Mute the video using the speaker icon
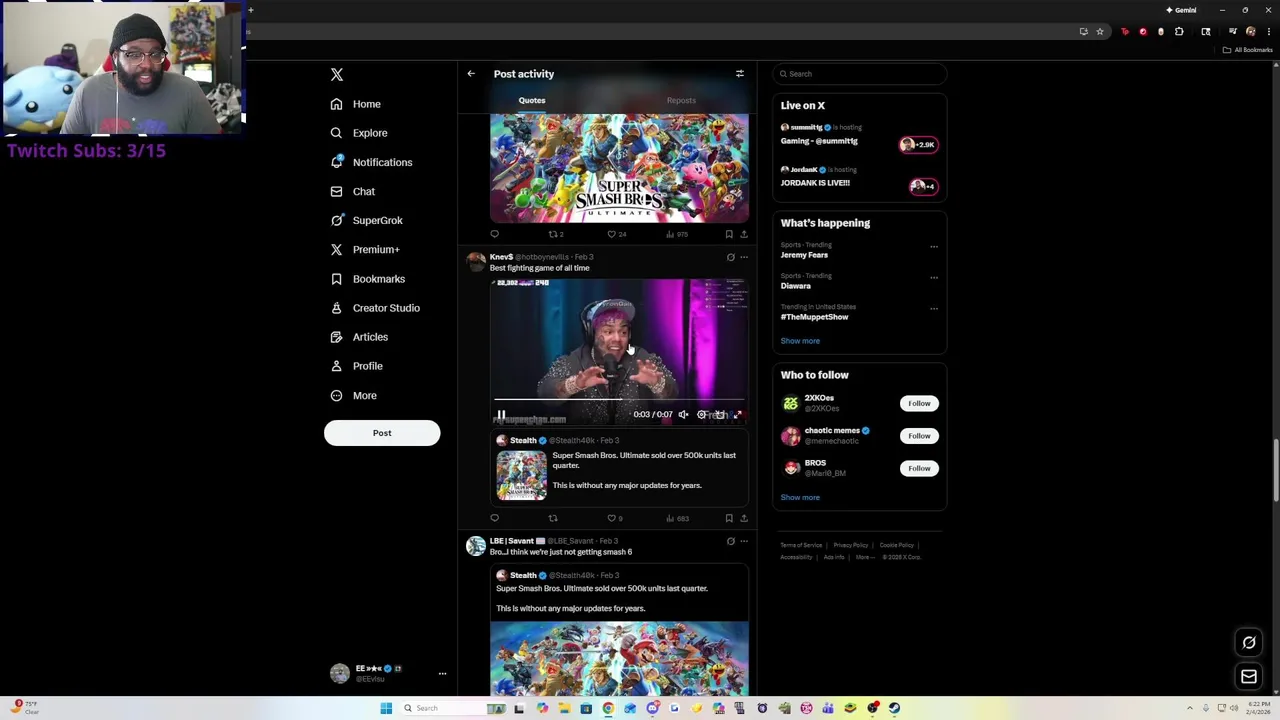The image size is (1280, 720). tap(683, 414)
